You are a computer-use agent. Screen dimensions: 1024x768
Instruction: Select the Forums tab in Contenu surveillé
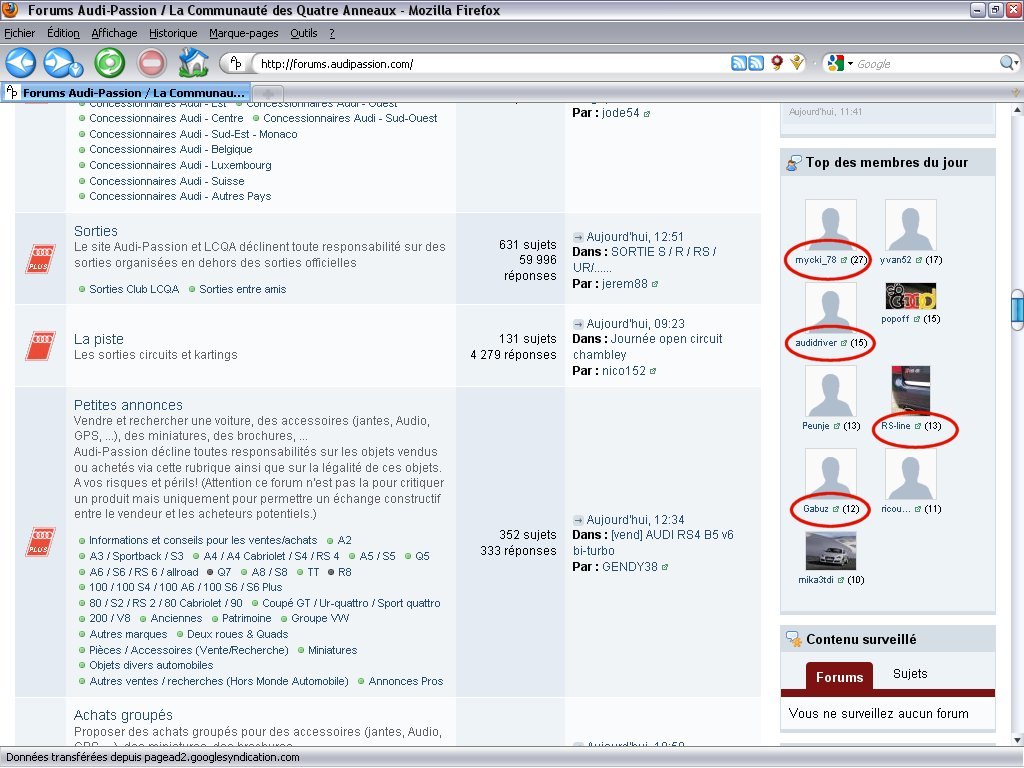click(x=839, y=677)
